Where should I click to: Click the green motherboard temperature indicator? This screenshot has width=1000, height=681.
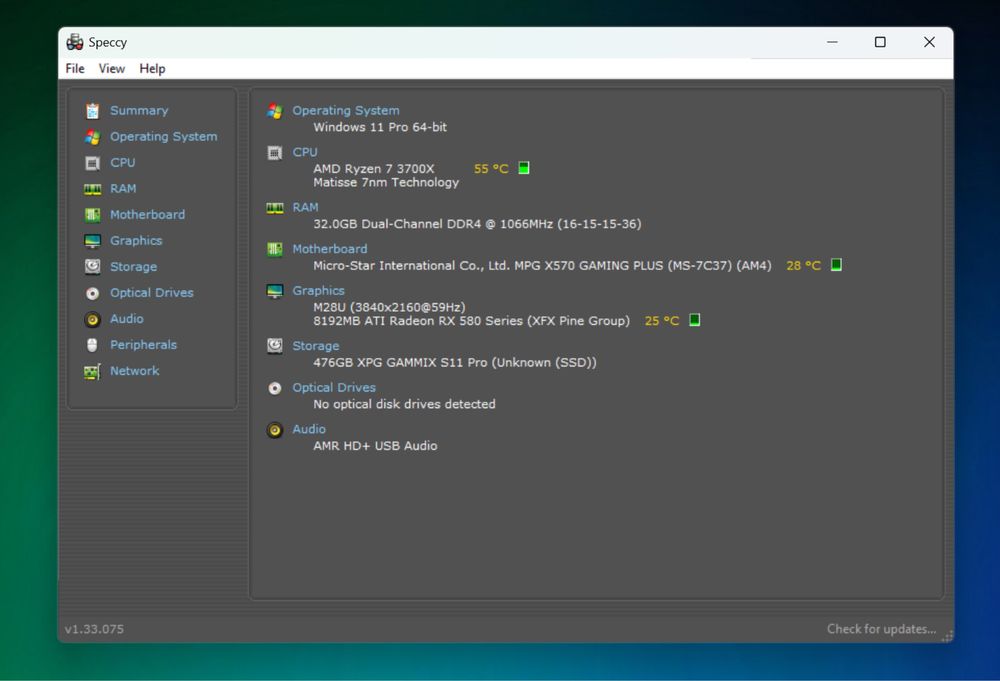tap(836, 265)
